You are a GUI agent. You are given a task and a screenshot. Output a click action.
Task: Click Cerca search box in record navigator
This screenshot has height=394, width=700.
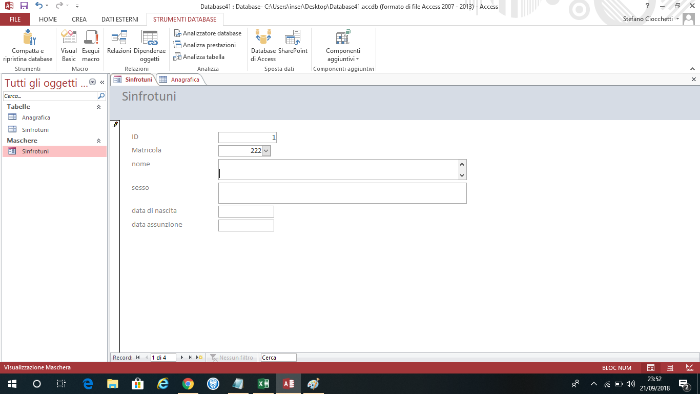(278, 357)
